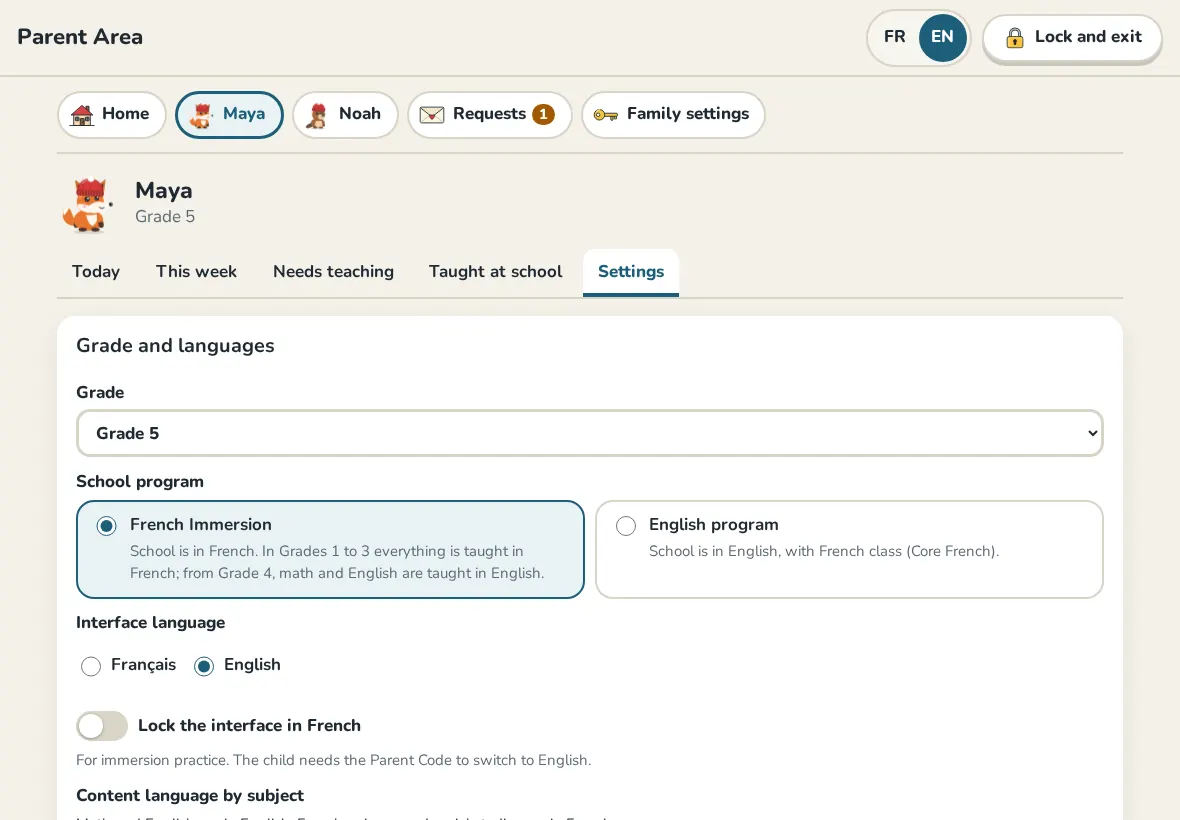Image resolution: width=1180 pixels, height=820 pixels.
Task: Click the house icon in Home tab
Action: 81,115
